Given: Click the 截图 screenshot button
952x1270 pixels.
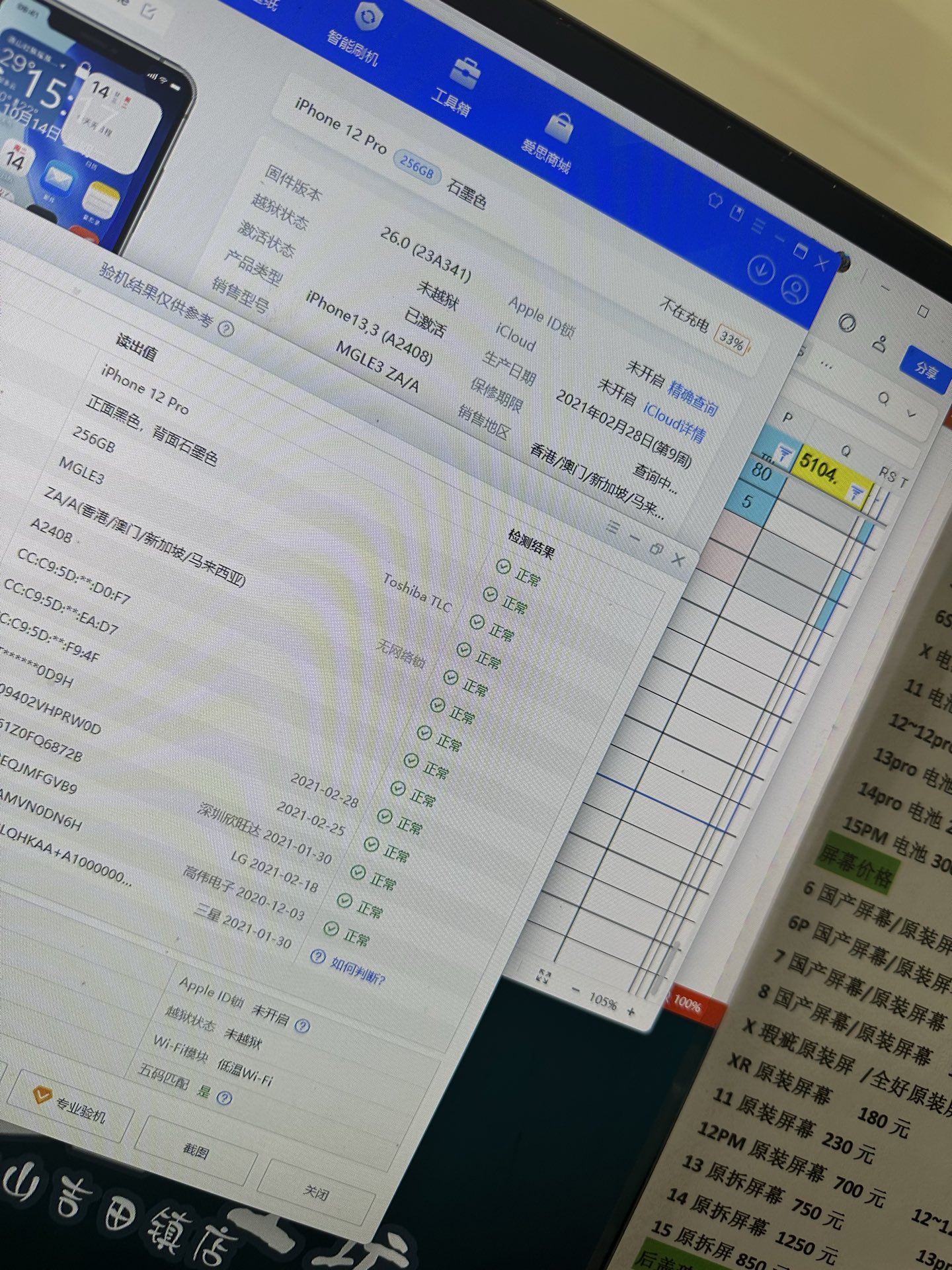Looking at the screenshot, I should point(196,1150).
